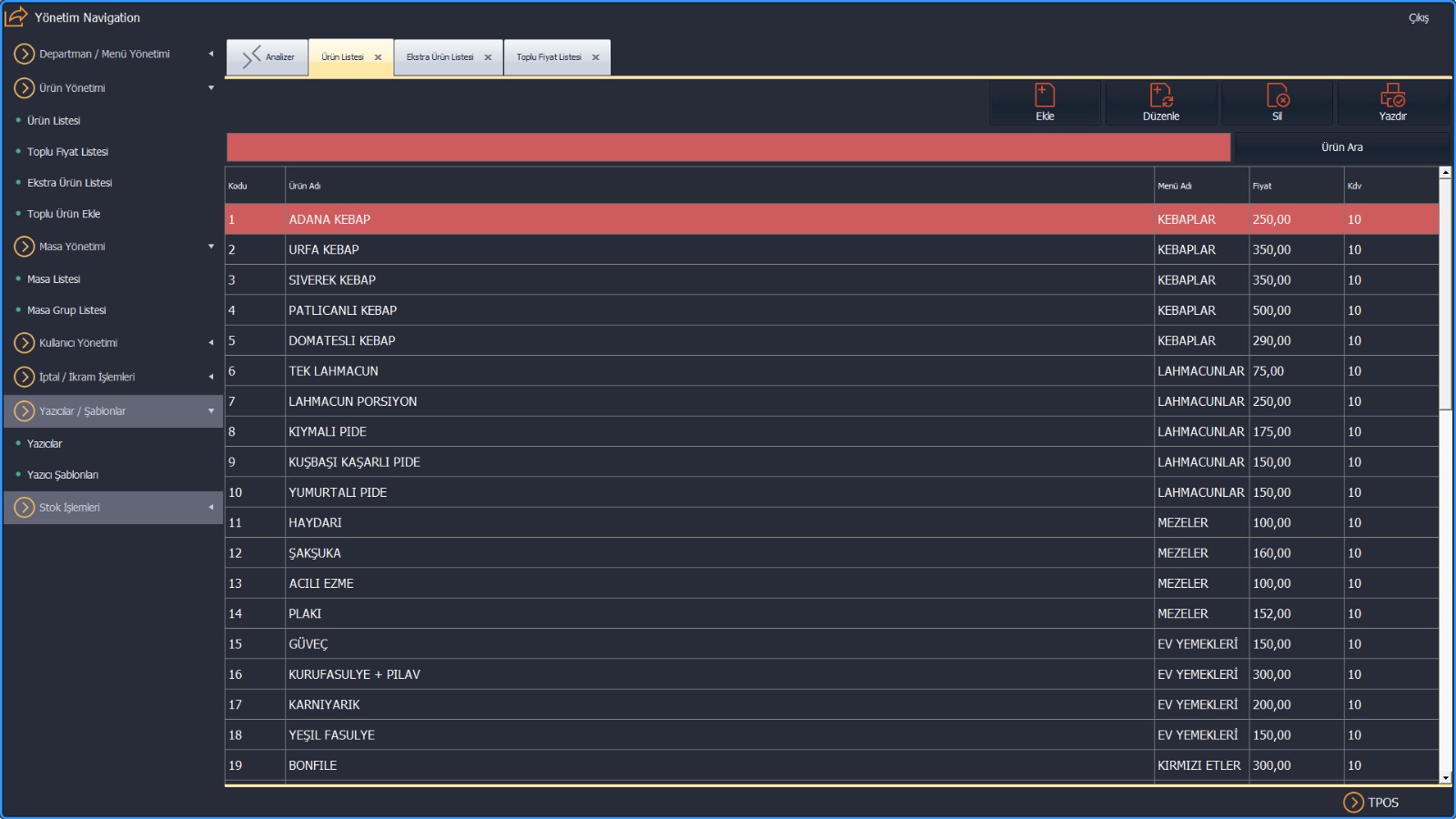
Task: Open Masa Grup Listesi from sidebar
Action: pyautogui.click(x=66, y=310)
